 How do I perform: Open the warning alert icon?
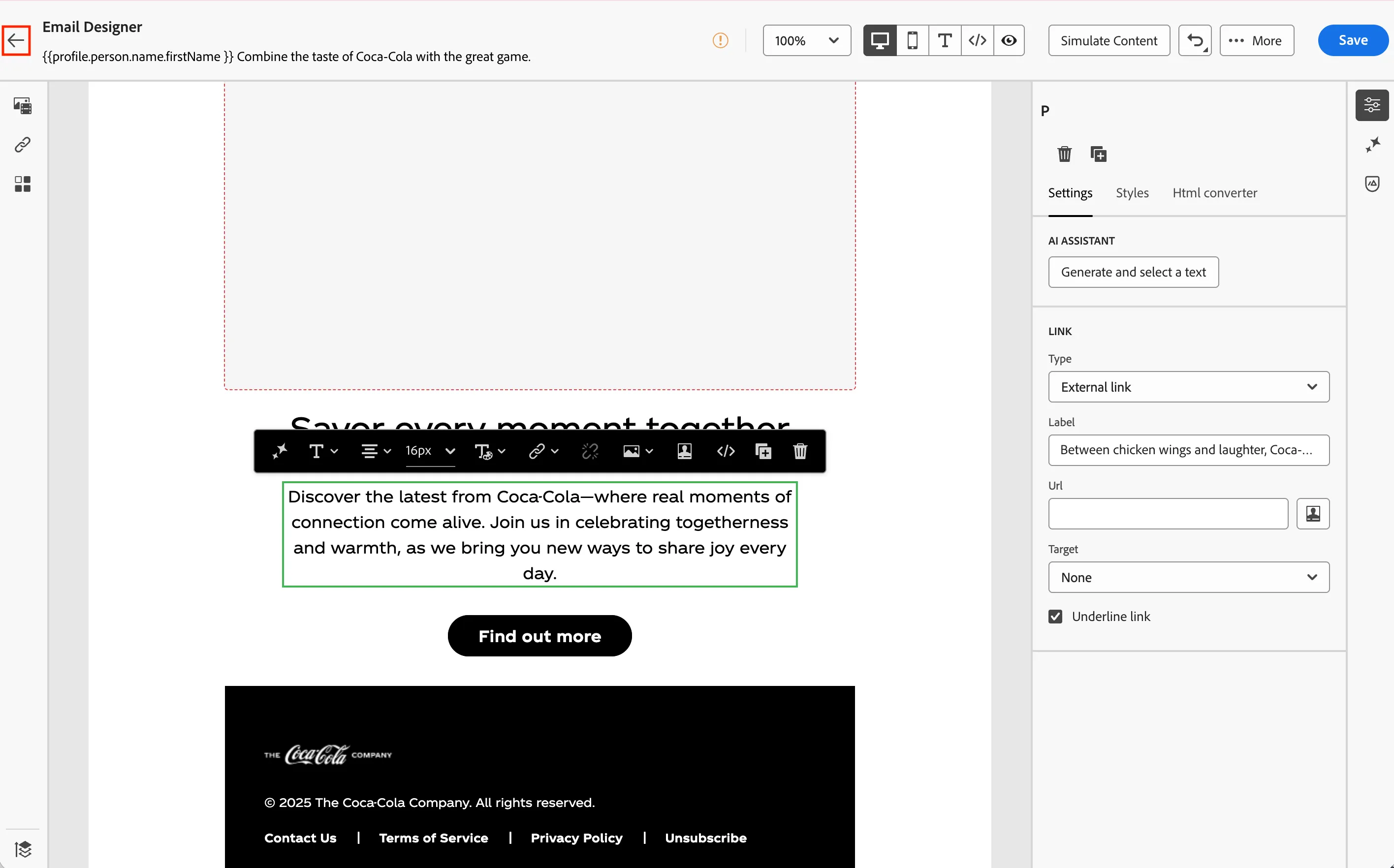(x=720, y=40)
